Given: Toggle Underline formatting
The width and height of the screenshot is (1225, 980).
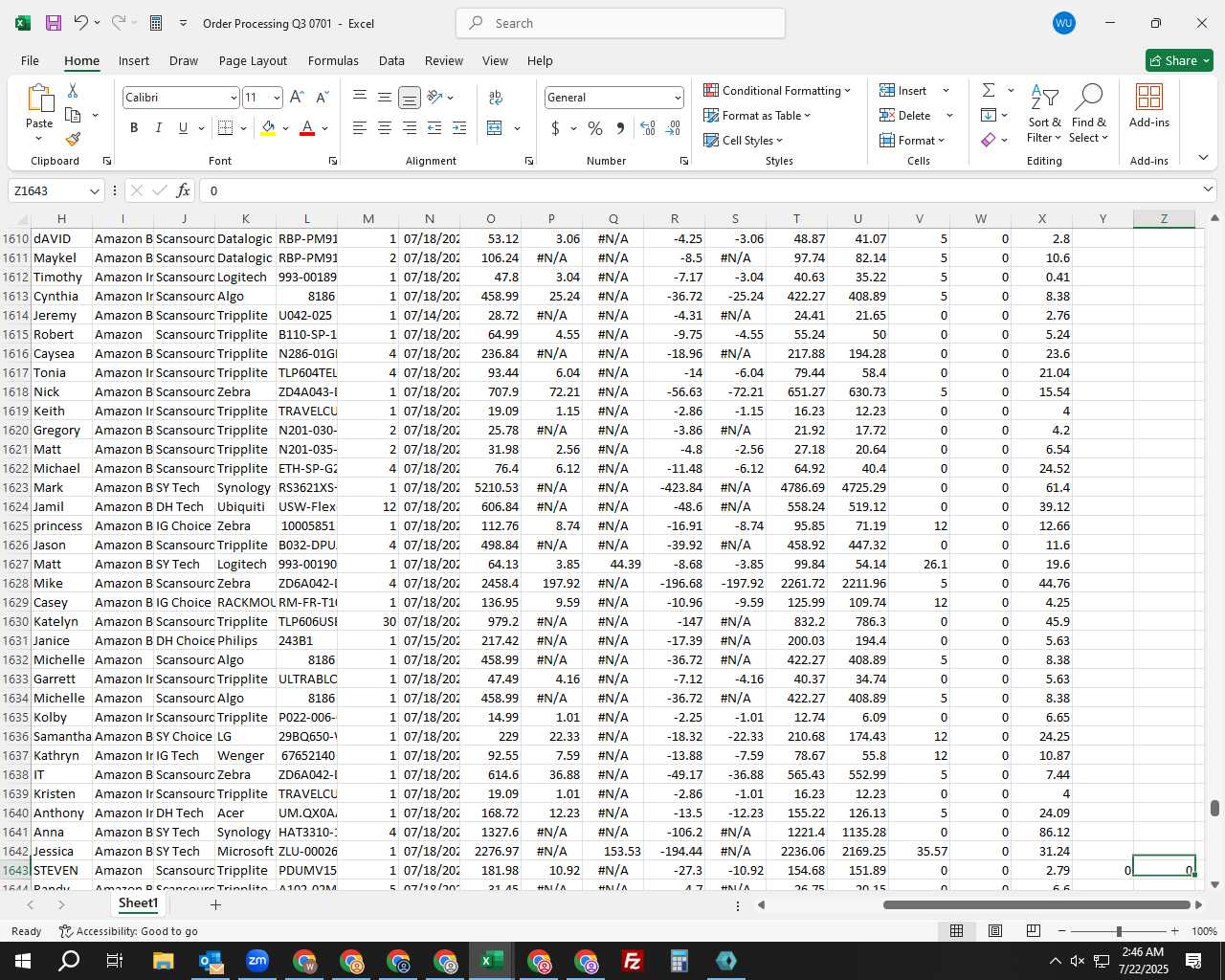Looking at the screenshot, I should pos(183,128).
